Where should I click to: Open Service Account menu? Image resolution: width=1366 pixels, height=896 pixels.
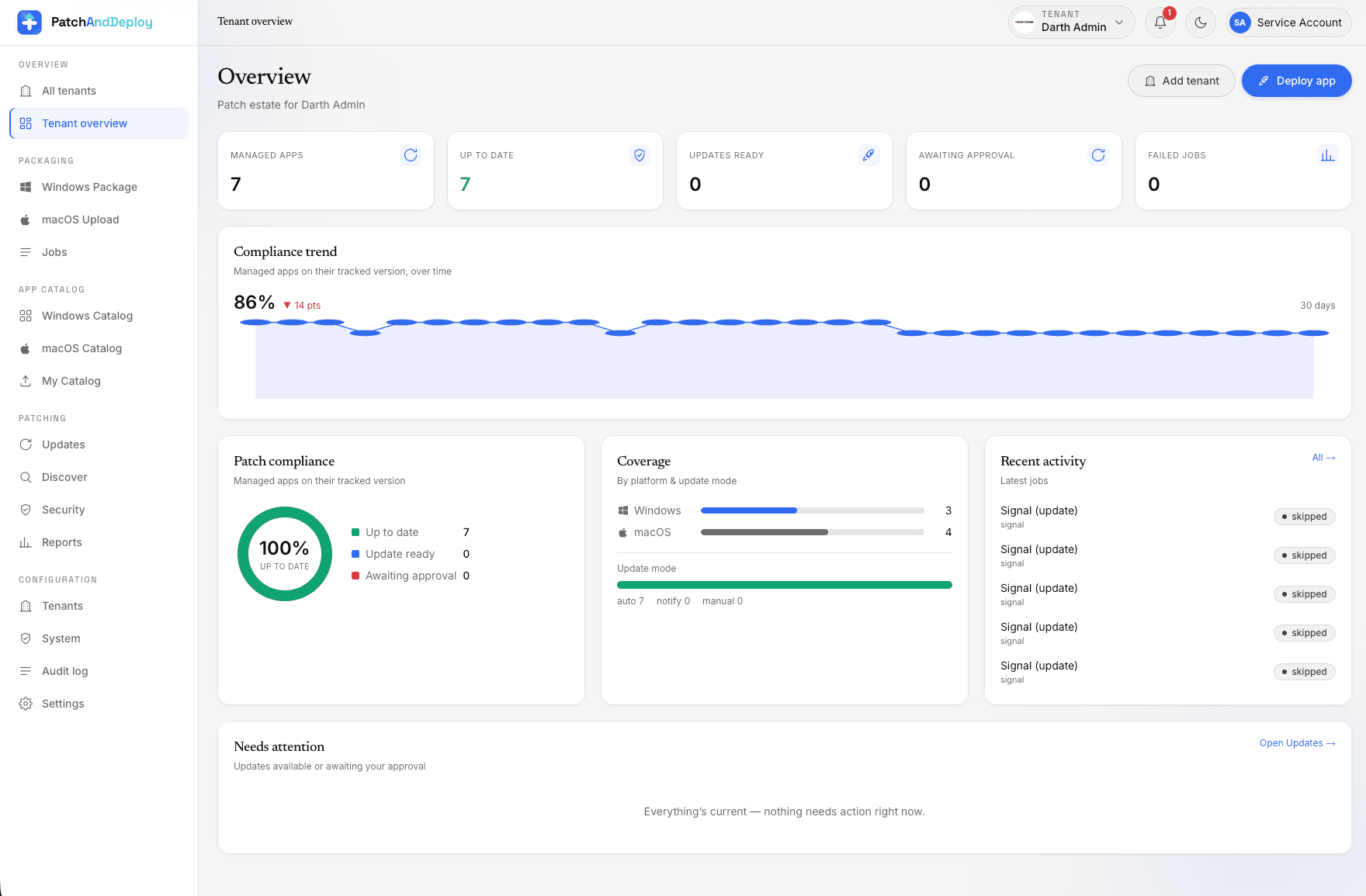(1288, 22)
